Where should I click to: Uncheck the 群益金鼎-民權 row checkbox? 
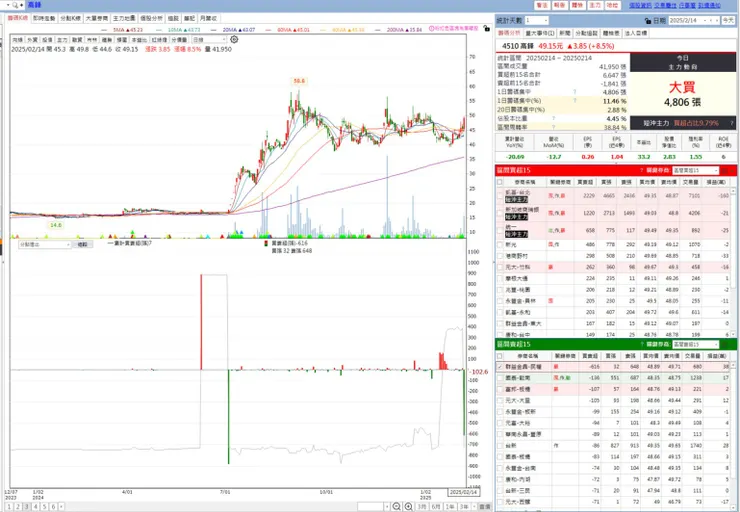pyautogui.click(x=500, y=367)
